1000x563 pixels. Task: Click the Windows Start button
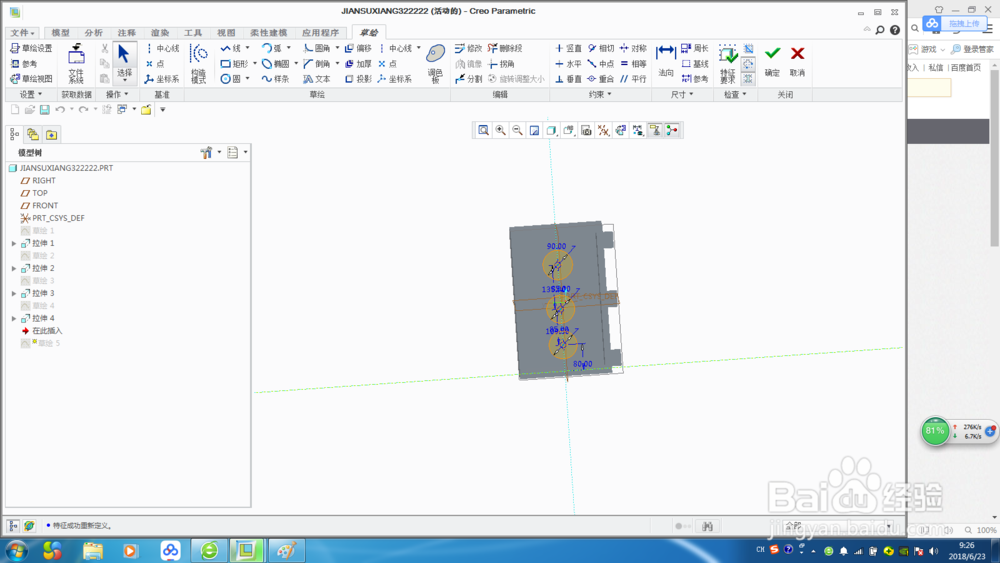(x=17, y=550)
